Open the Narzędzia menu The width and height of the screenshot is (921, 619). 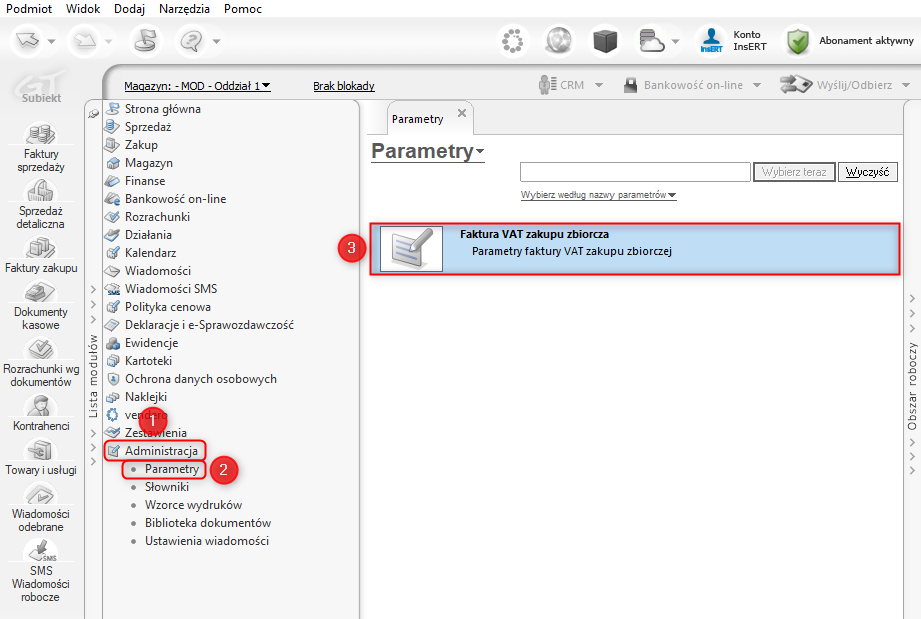(184, 9)
